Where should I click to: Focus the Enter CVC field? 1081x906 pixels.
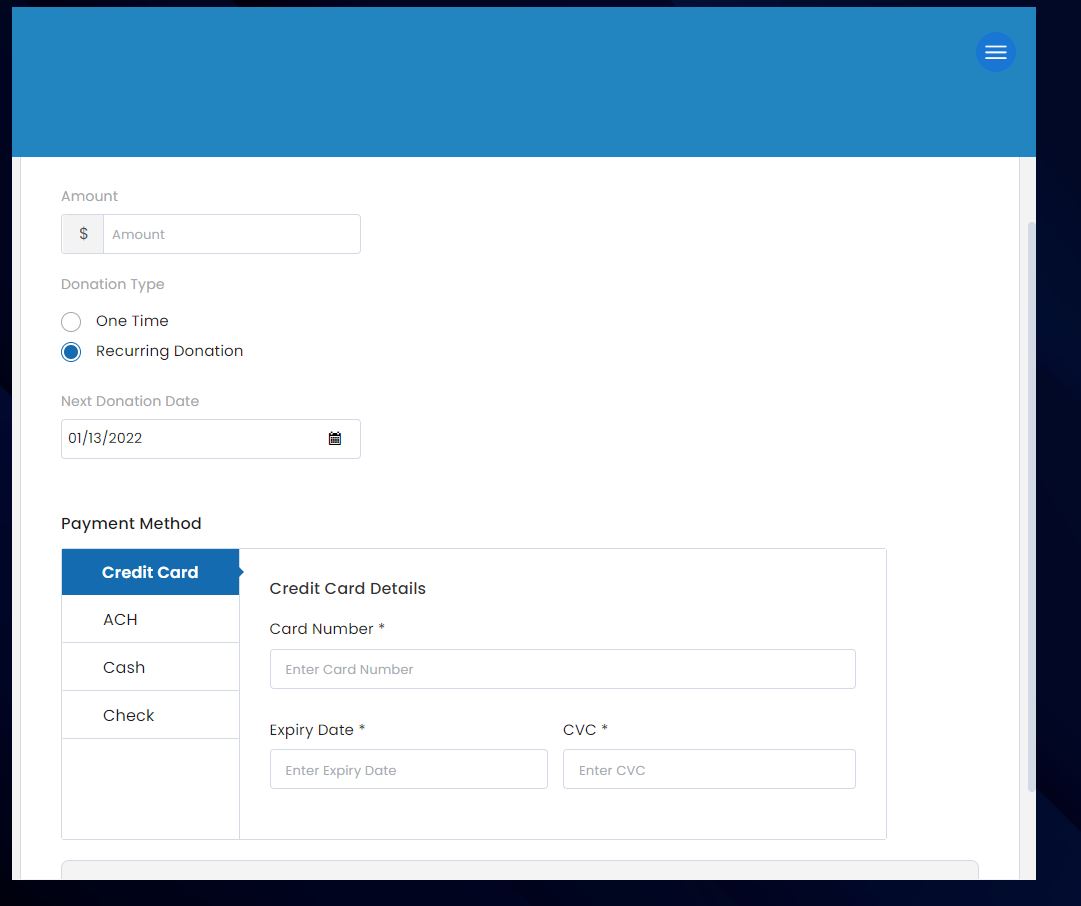709,769
